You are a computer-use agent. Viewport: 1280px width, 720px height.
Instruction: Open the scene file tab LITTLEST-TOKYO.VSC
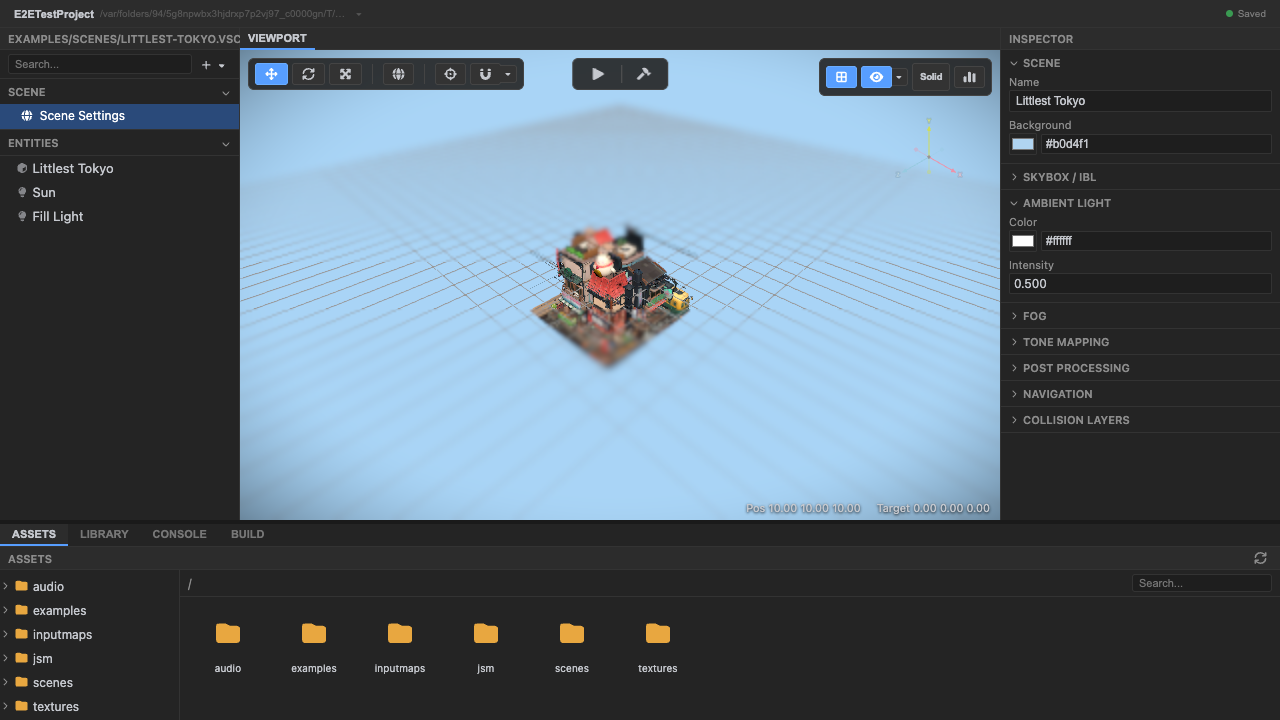tap(124, 39)
